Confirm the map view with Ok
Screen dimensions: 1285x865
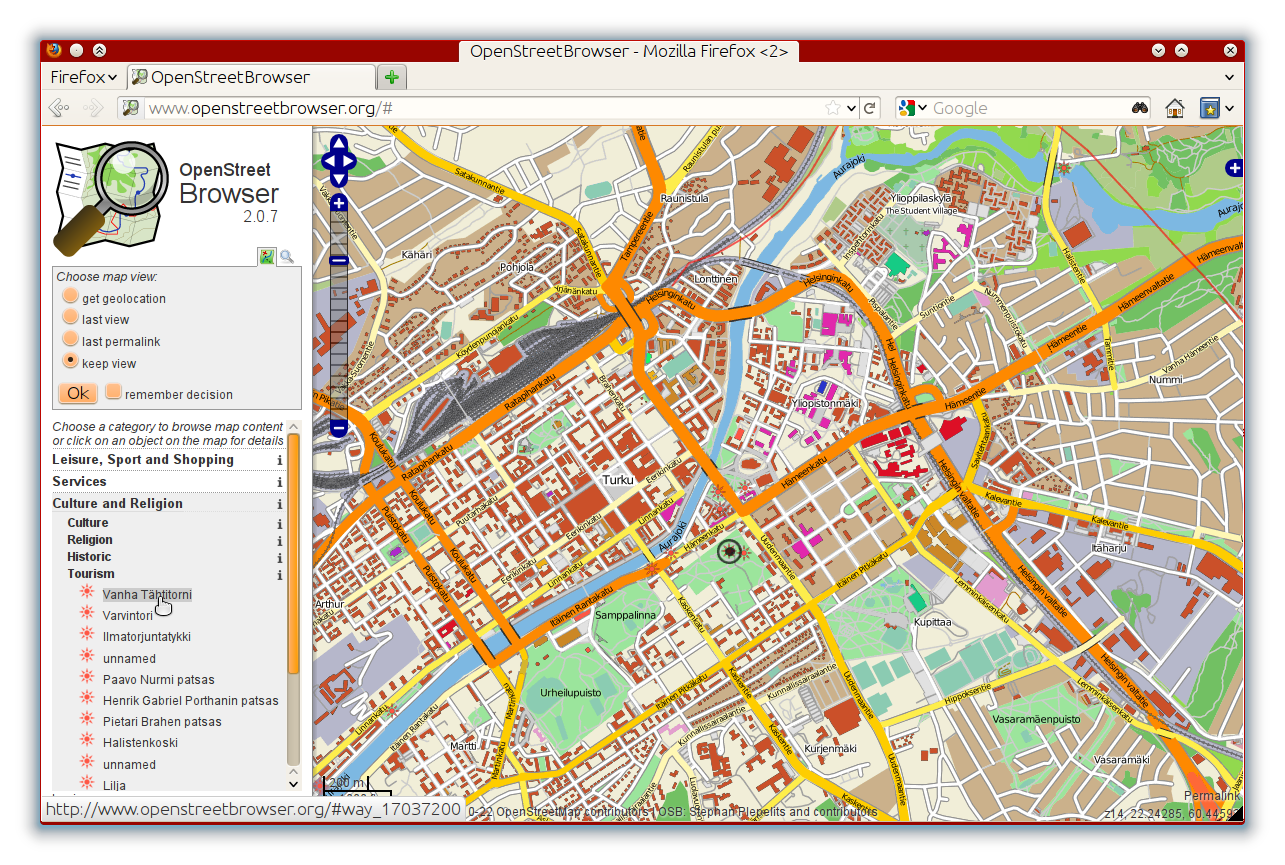click(x=78, y=393)
